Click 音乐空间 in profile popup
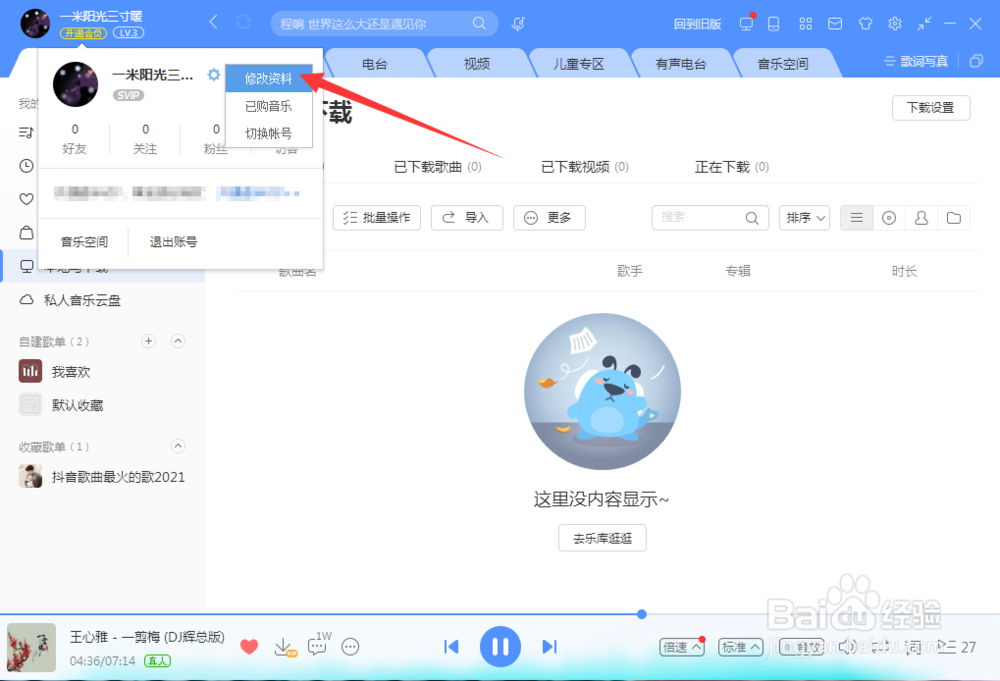The width and height of the screenshot is (1000, 681). (84, 242)
